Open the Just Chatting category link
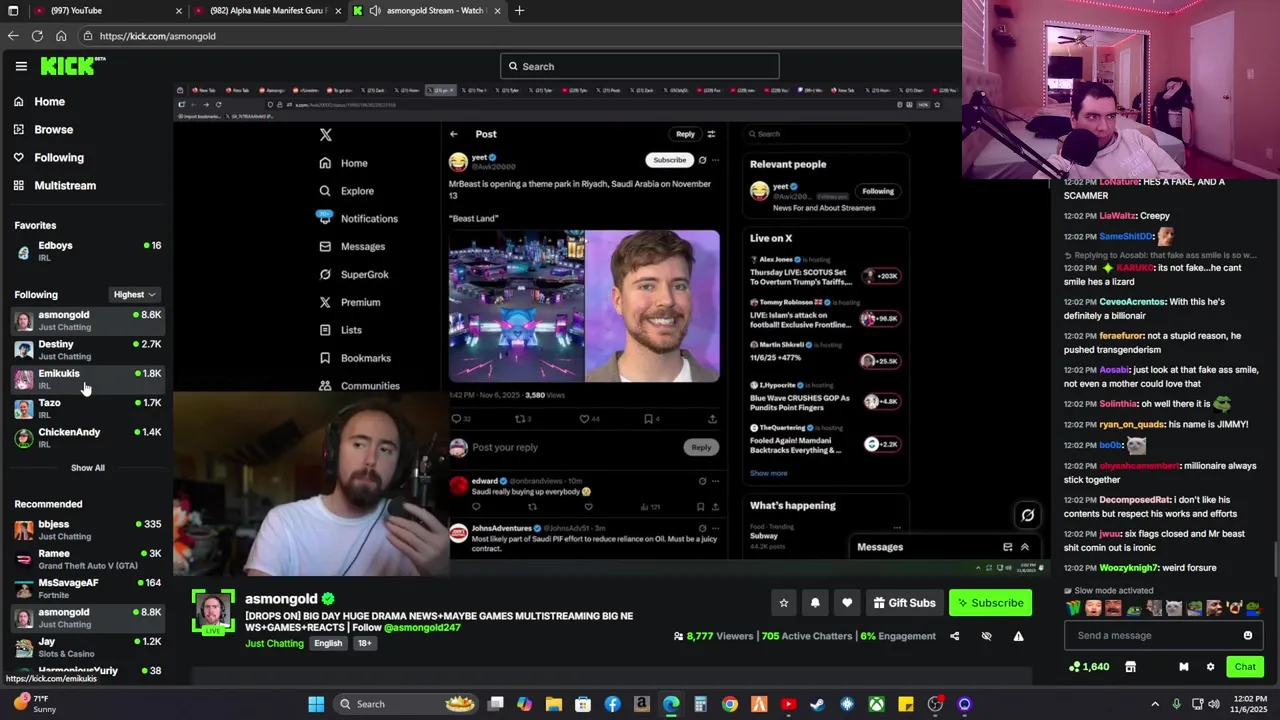Image resolution: width=1280 pixels, height=720 pixels. pos(274,644)
